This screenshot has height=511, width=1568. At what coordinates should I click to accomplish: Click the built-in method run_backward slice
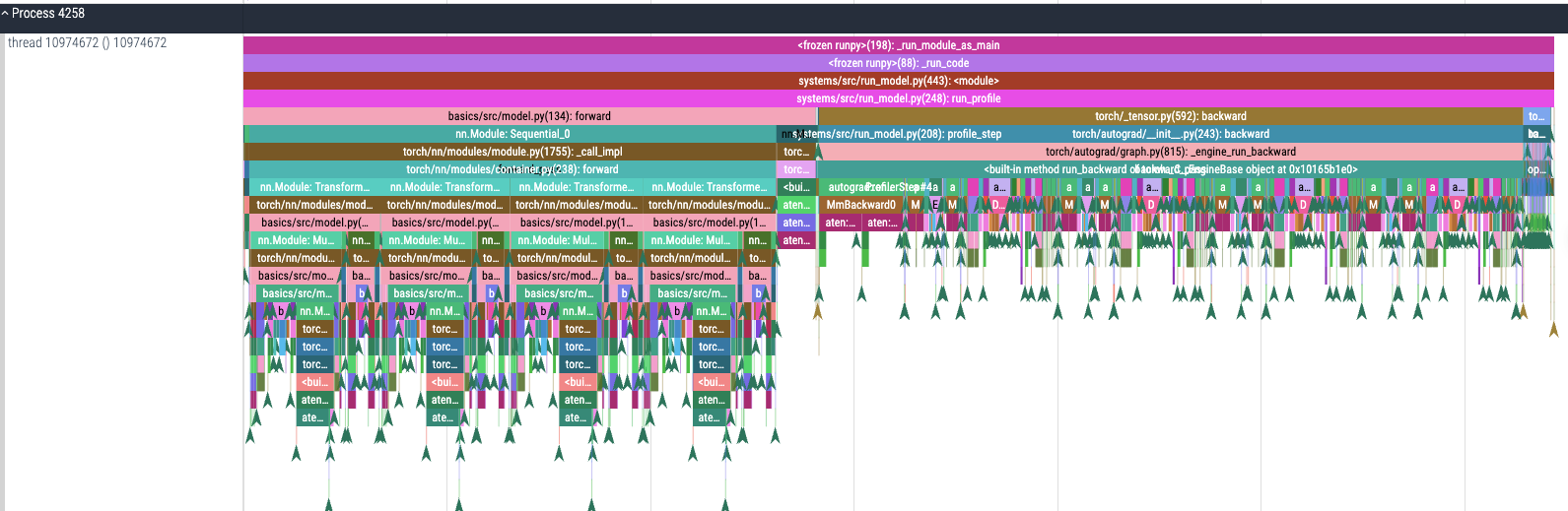(x=1170, y=169)
